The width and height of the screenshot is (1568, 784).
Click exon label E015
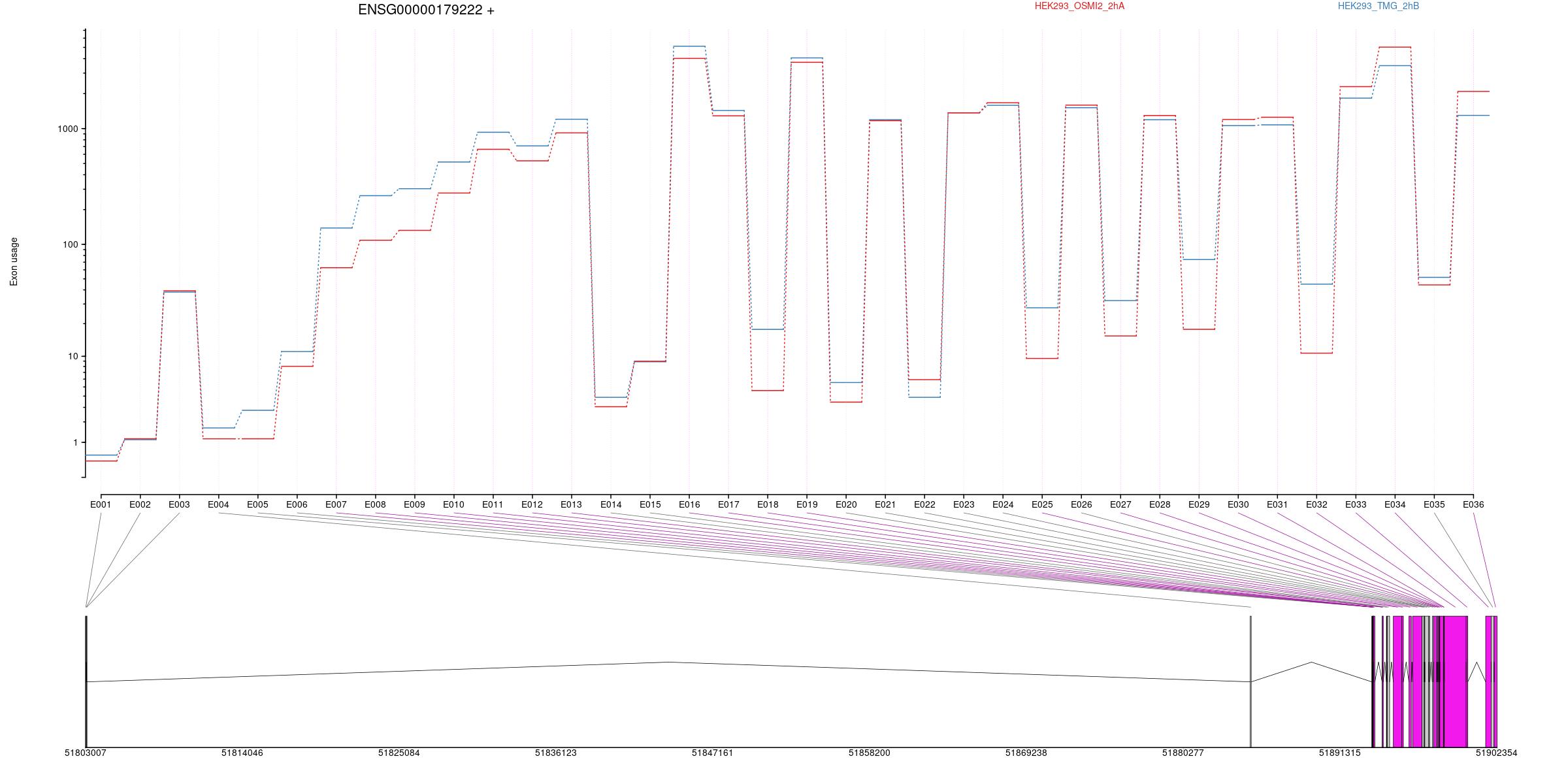point(650,504)
